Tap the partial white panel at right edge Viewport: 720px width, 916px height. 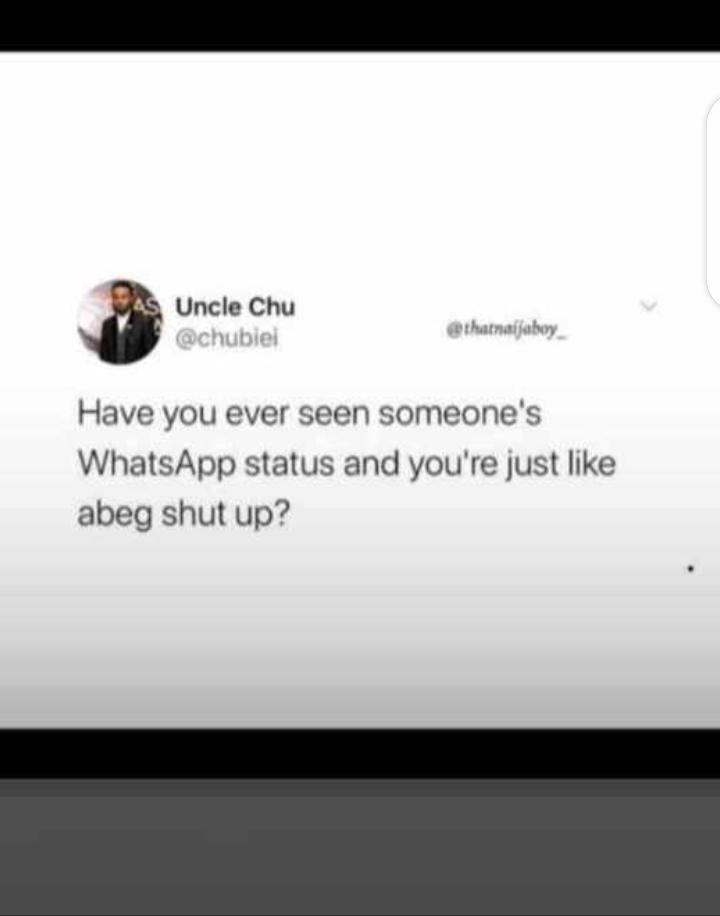click(x=713, y=202)
